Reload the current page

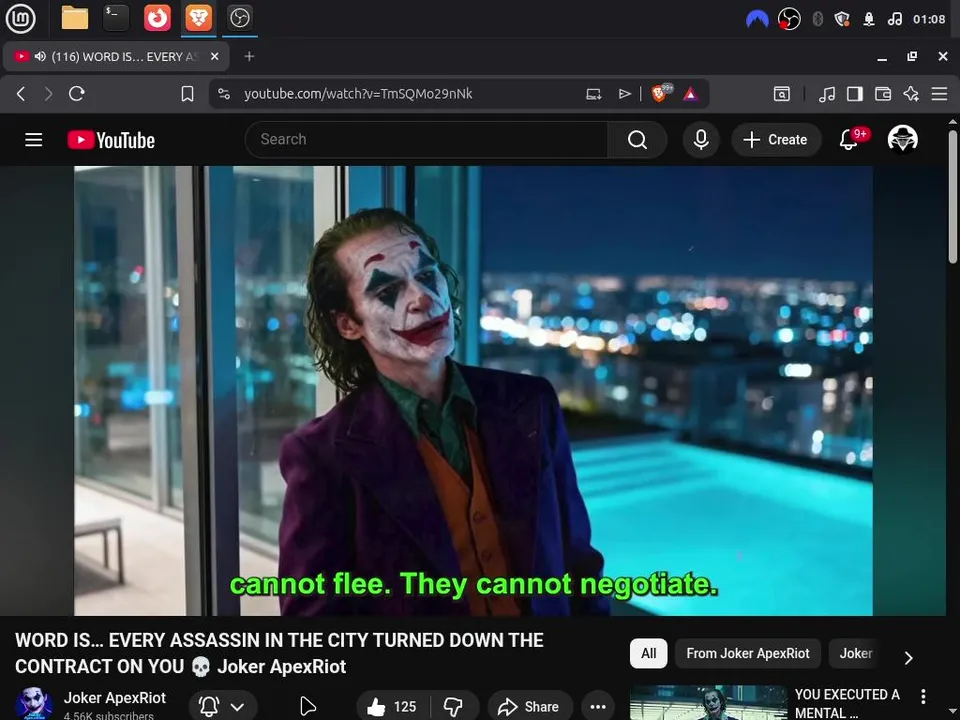(77, 94)
